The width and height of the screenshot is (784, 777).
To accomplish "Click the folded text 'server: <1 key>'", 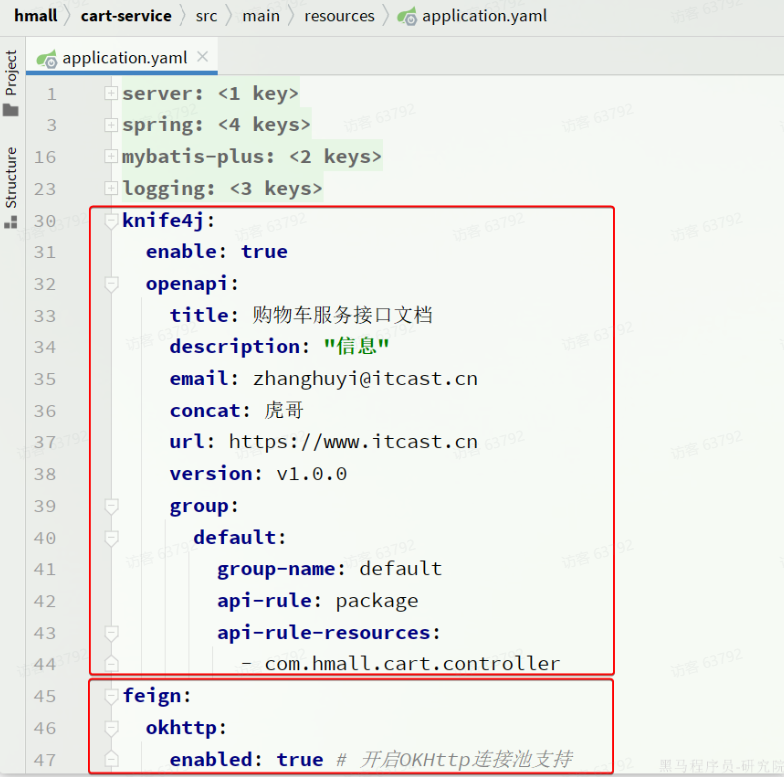I will point(210,94).
